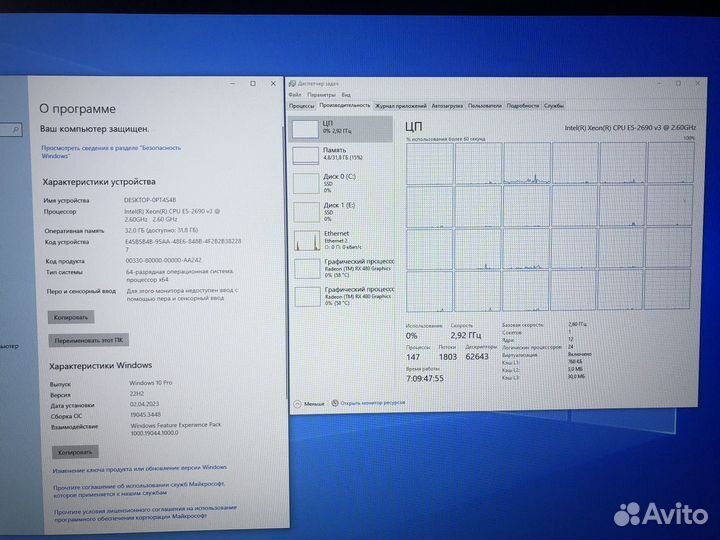
Task: Open Microsoft services agreement link
Action: [138, 489]
